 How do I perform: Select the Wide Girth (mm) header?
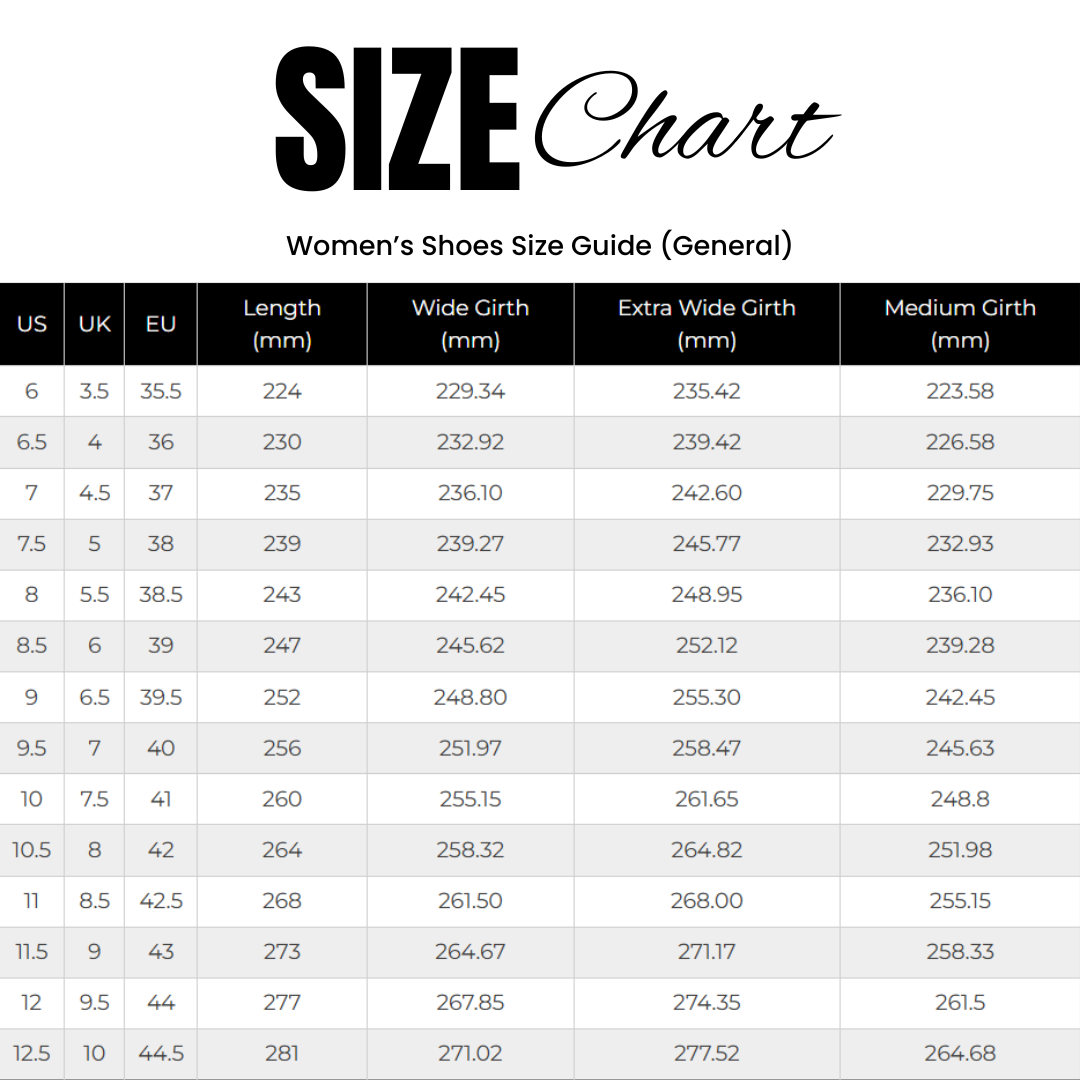[x=470, y=324]
